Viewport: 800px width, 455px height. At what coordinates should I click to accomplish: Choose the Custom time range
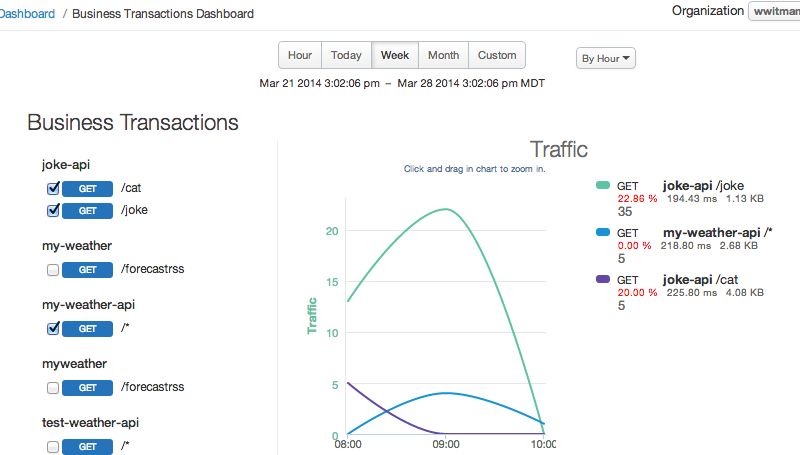coord(497,55)
